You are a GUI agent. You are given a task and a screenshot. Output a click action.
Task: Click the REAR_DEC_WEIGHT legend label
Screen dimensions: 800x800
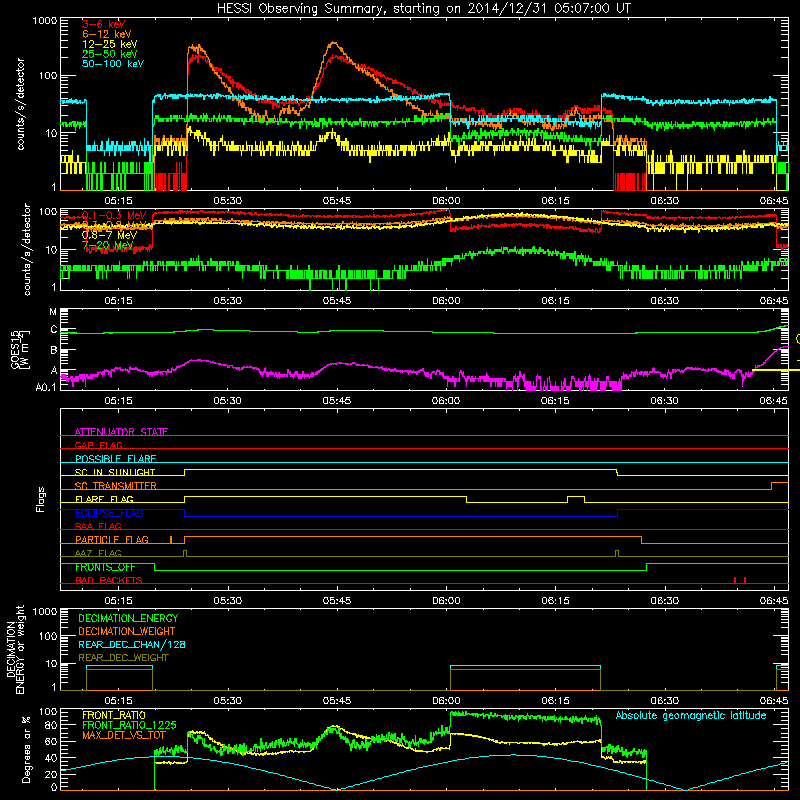click(123, 658)
